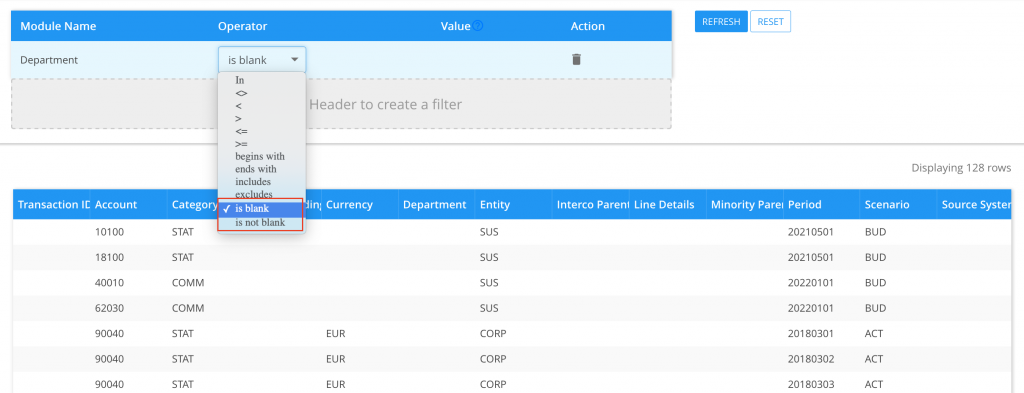This screenshot has width=1024, height=393.
Task: Click the Operator filter header
Action: click(242, 26)
